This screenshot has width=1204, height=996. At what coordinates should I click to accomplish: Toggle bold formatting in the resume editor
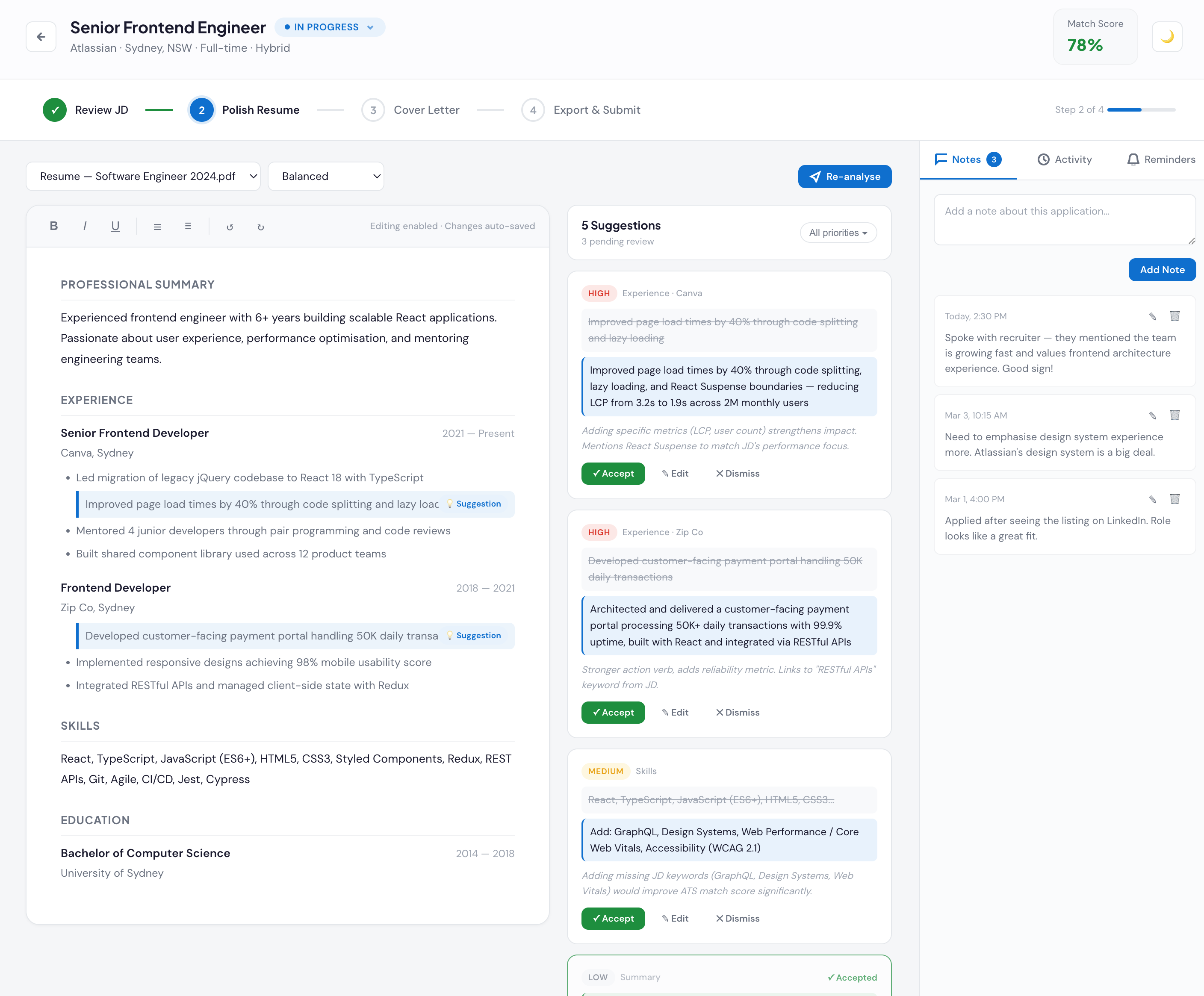click(x=54, y=226)
